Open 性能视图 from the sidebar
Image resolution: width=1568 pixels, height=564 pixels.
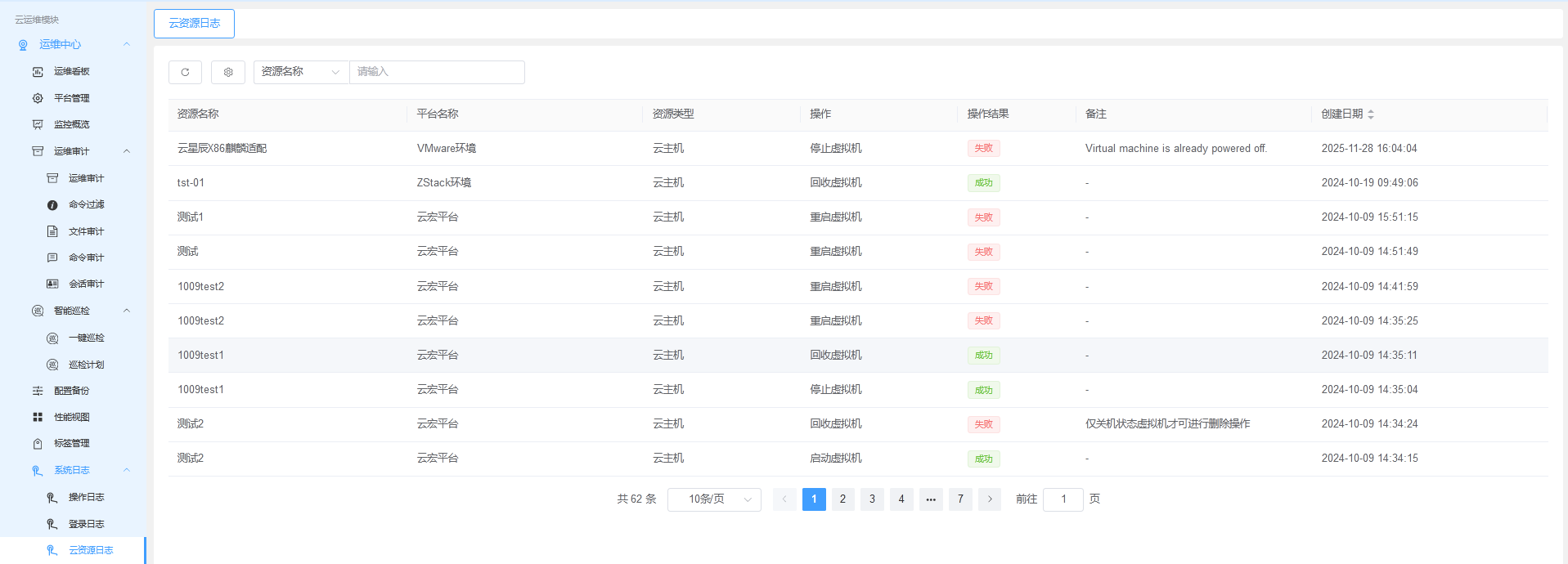(72, 417)
